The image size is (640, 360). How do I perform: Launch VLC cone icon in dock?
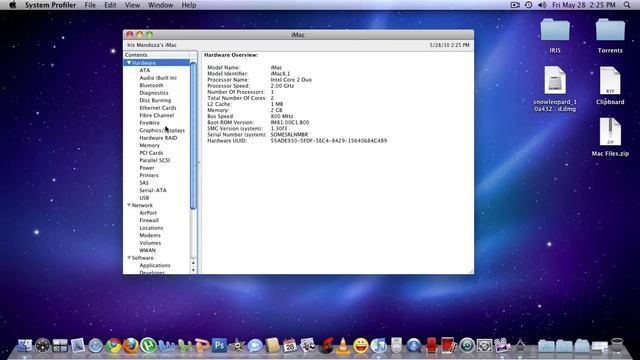point(343,345)
